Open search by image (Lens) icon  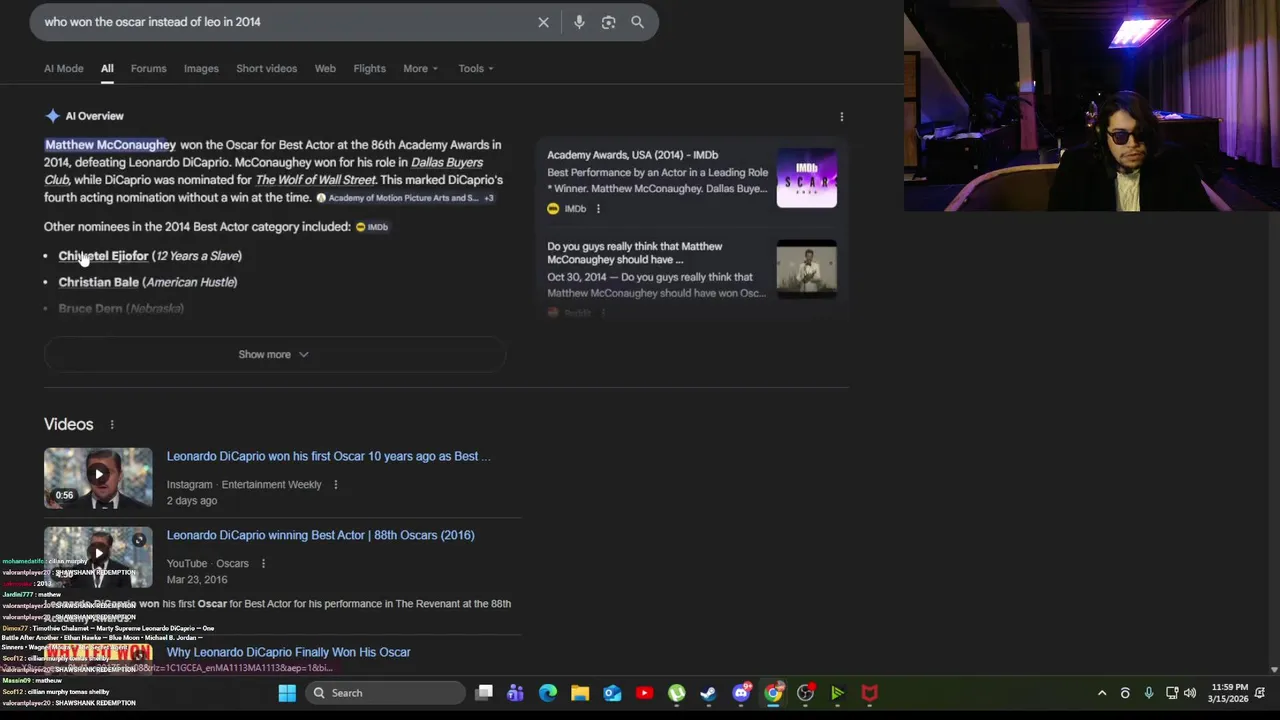[608, 22]
